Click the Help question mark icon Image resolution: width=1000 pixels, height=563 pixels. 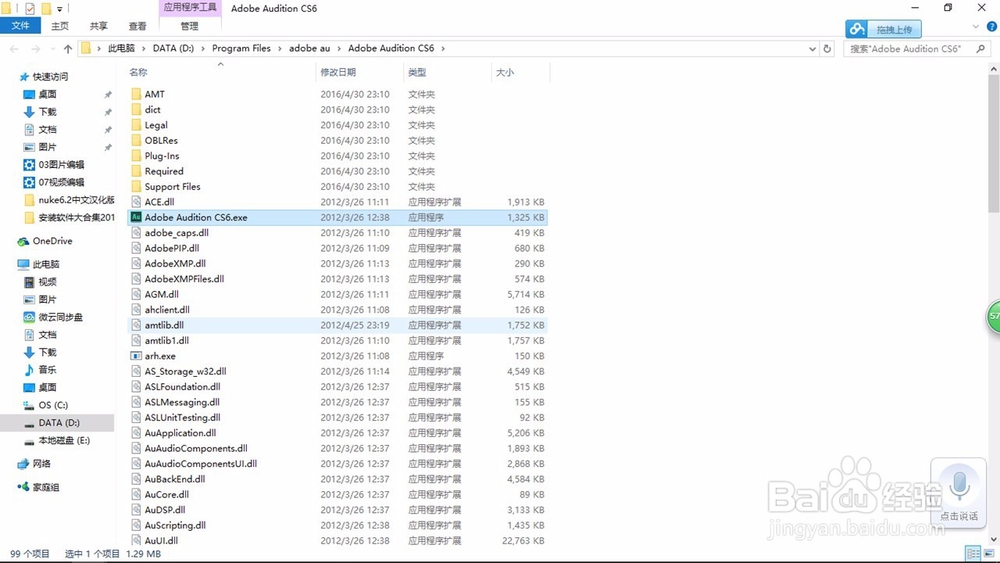[992, 27]
